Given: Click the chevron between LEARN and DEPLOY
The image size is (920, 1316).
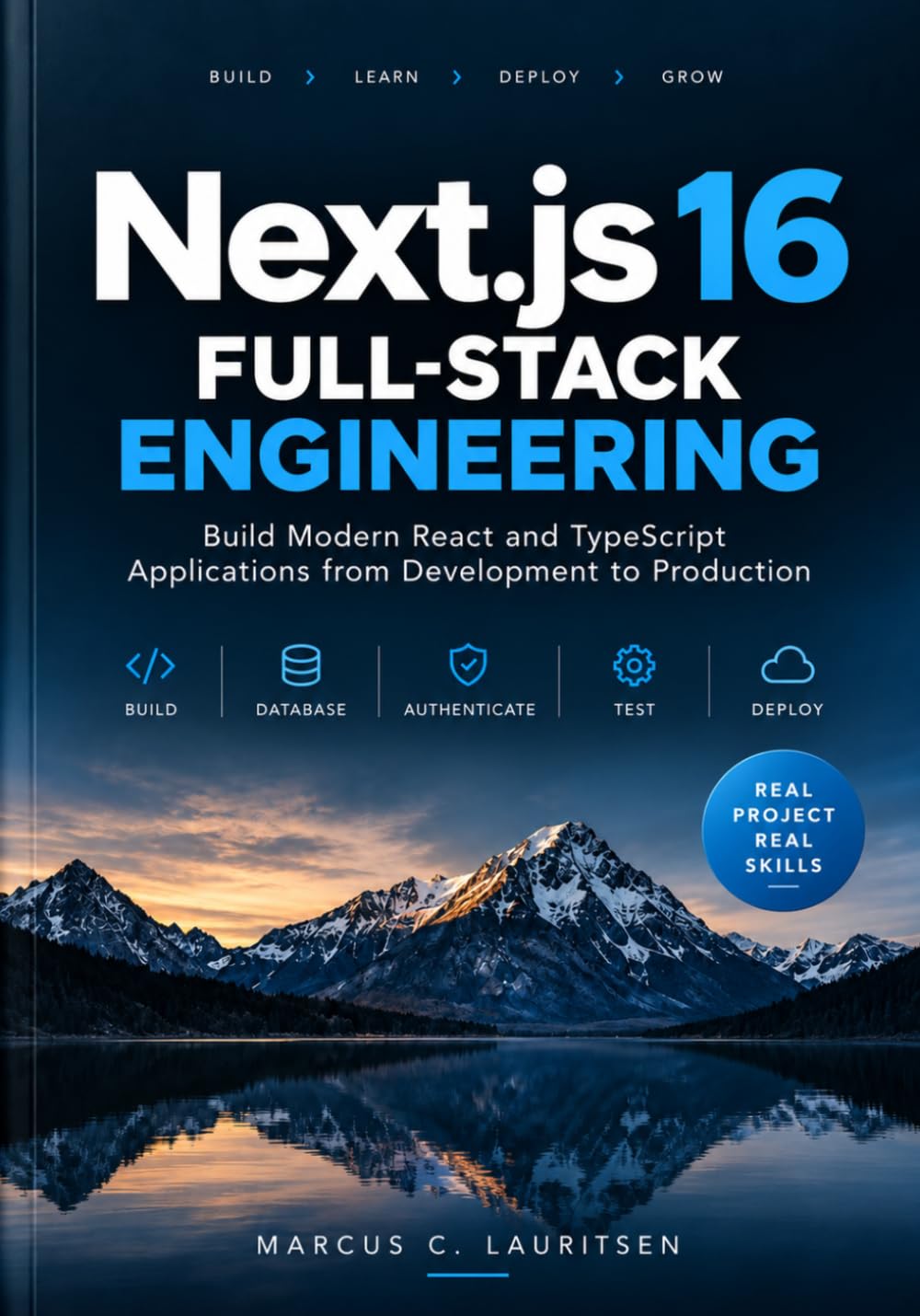Looking at the screenshot, I should point(457,77).
